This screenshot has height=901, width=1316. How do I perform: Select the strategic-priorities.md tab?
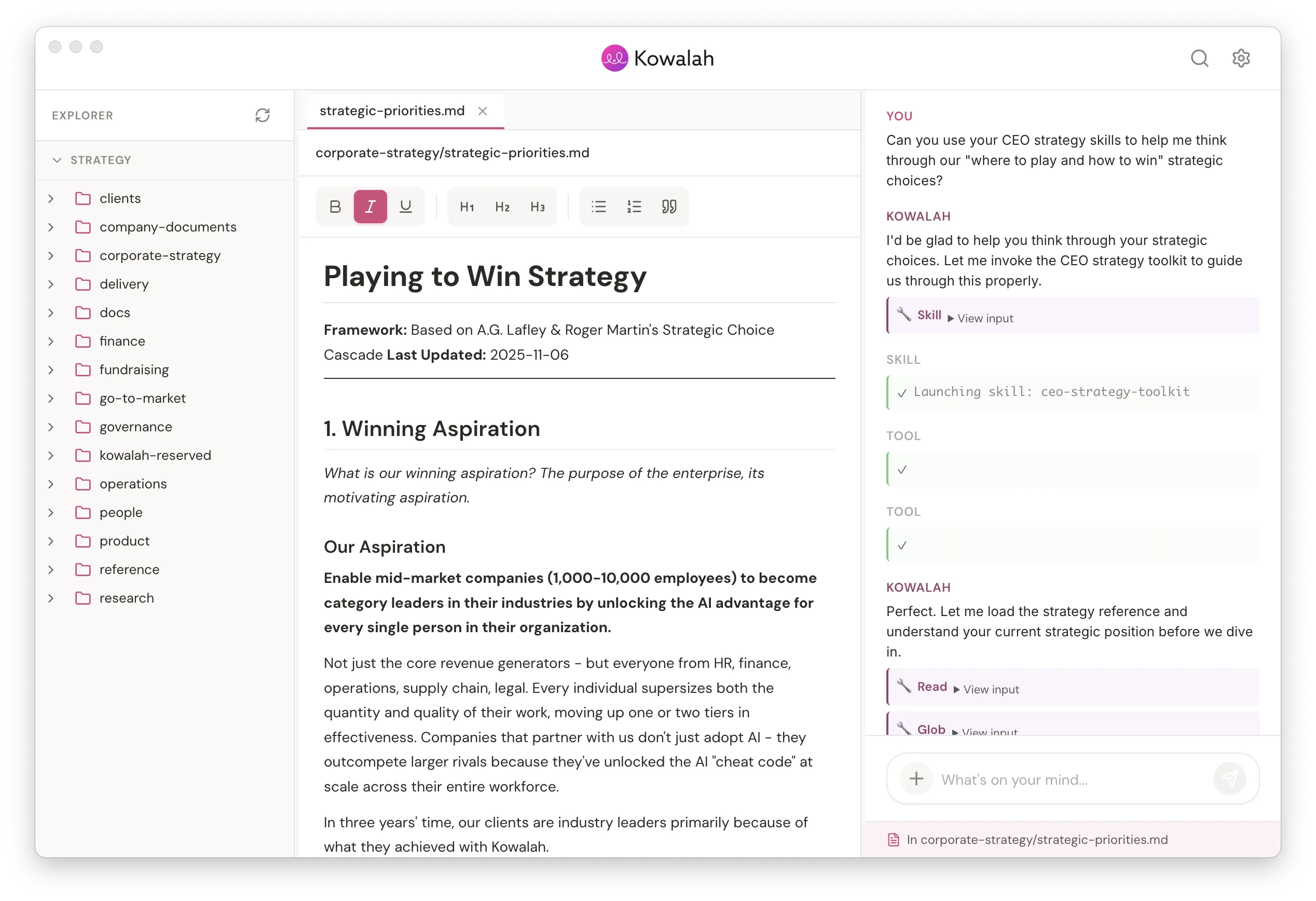pos(391,111)
